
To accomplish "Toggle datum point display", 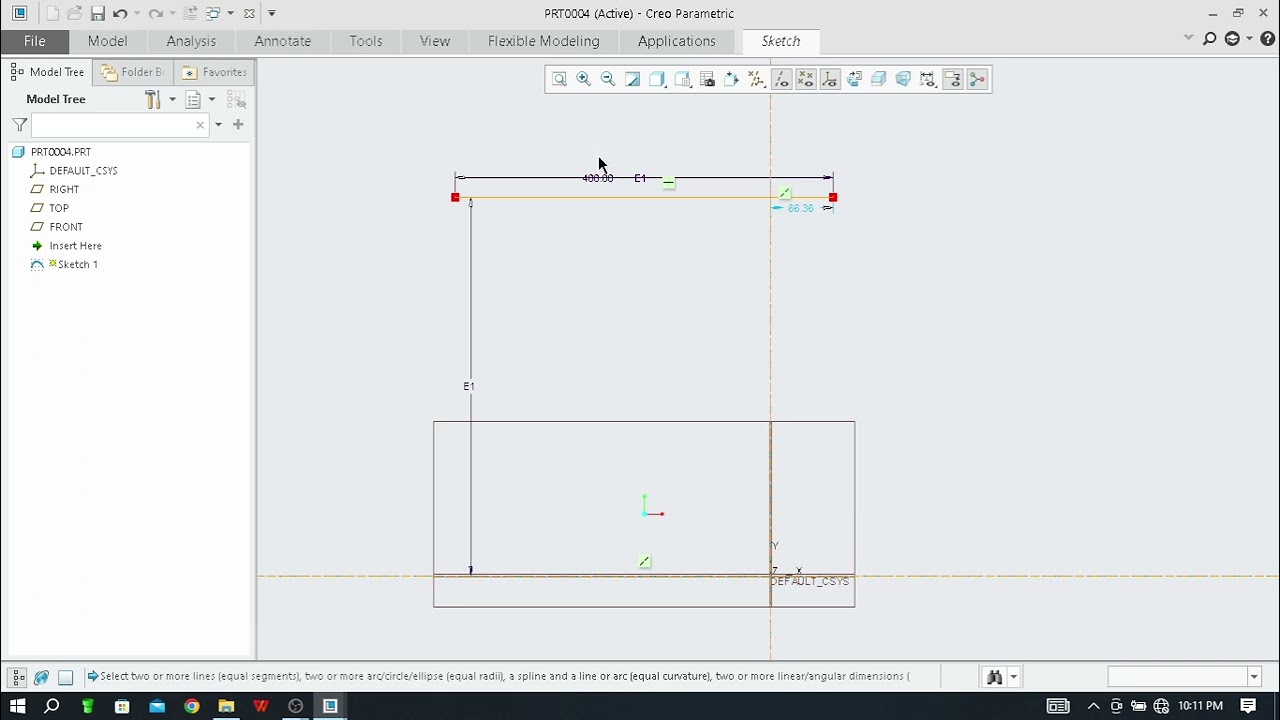I will [x=805, y=79].
